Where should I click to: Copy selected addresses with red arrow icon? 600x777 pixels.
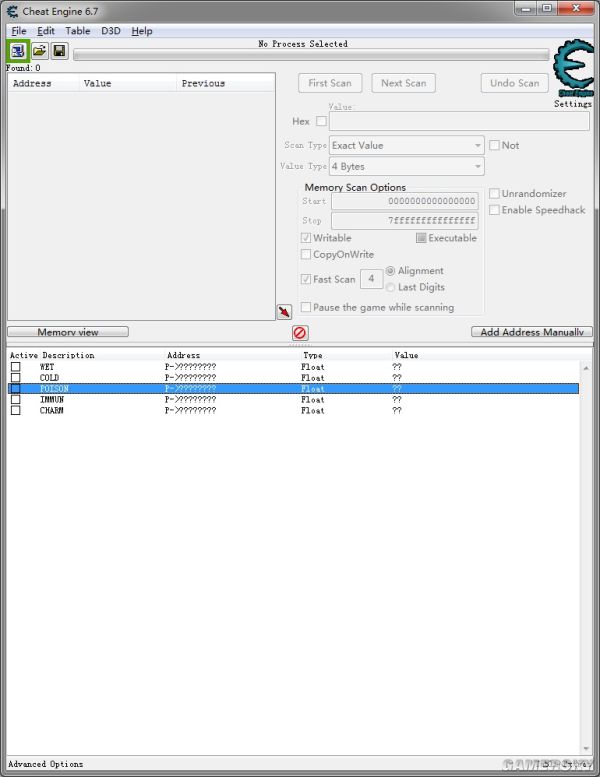tap(284, 312)
